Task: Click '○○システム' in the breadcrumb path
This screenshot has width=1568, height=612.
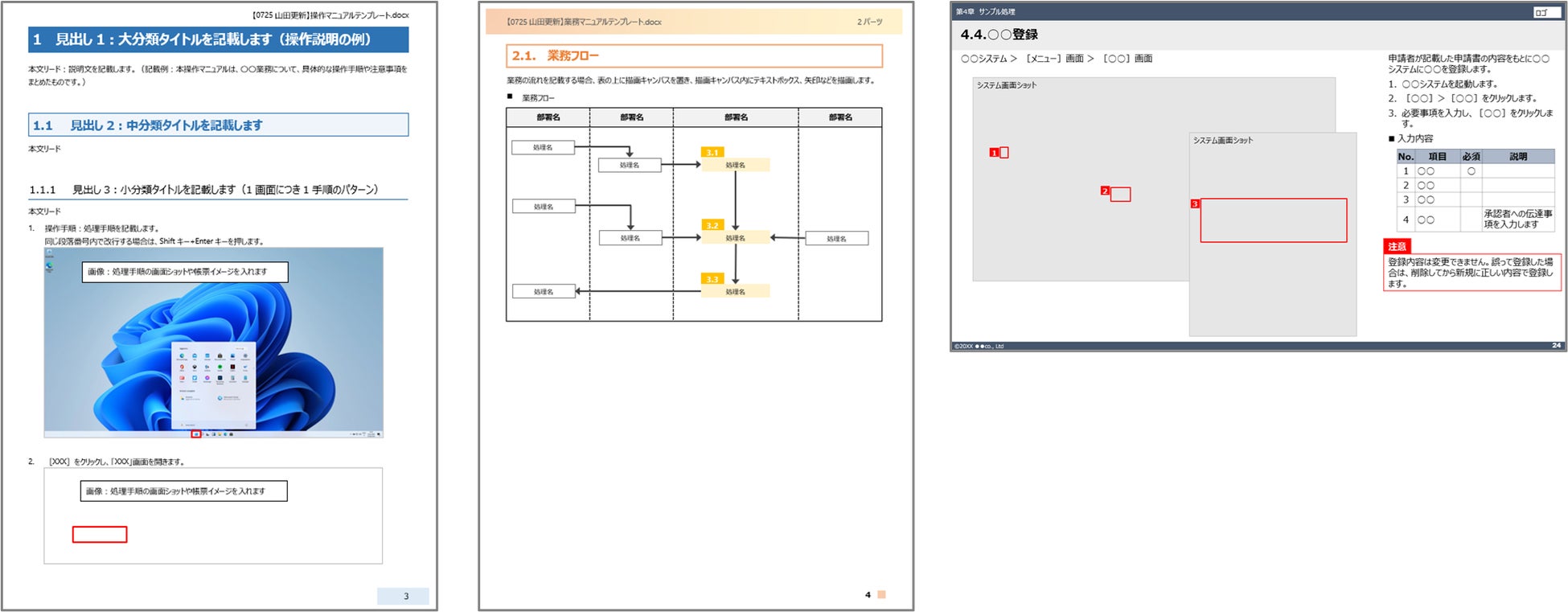Action: coord(984,59)
